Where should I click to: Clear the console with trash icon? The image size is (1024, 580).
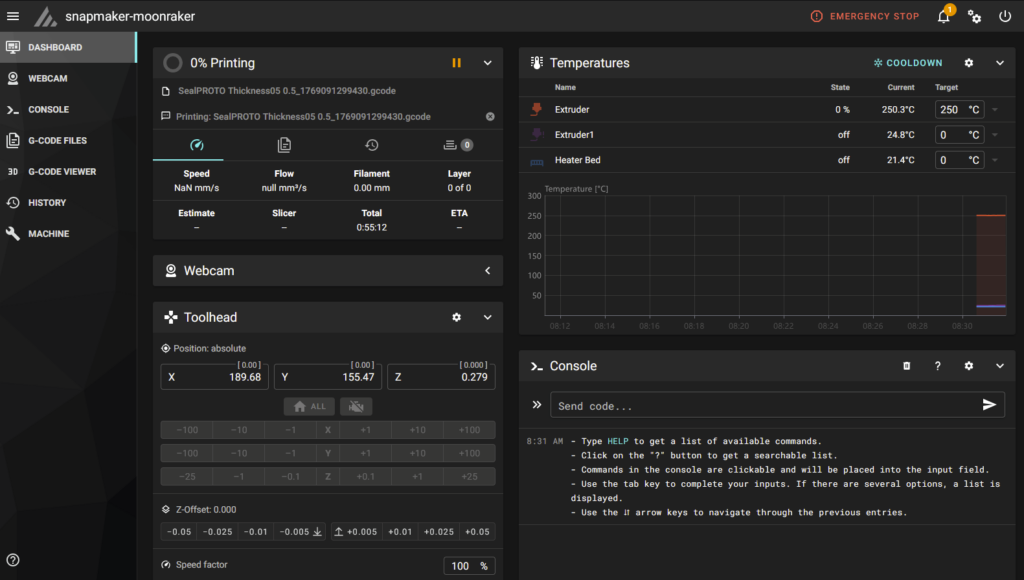[907, 366]
